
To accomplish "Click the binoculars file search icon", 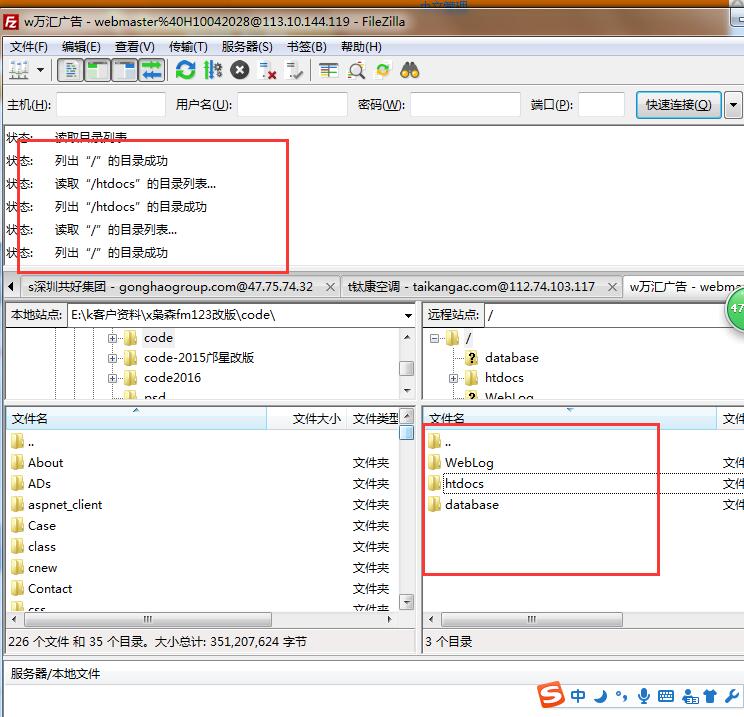I will point(409,70).
